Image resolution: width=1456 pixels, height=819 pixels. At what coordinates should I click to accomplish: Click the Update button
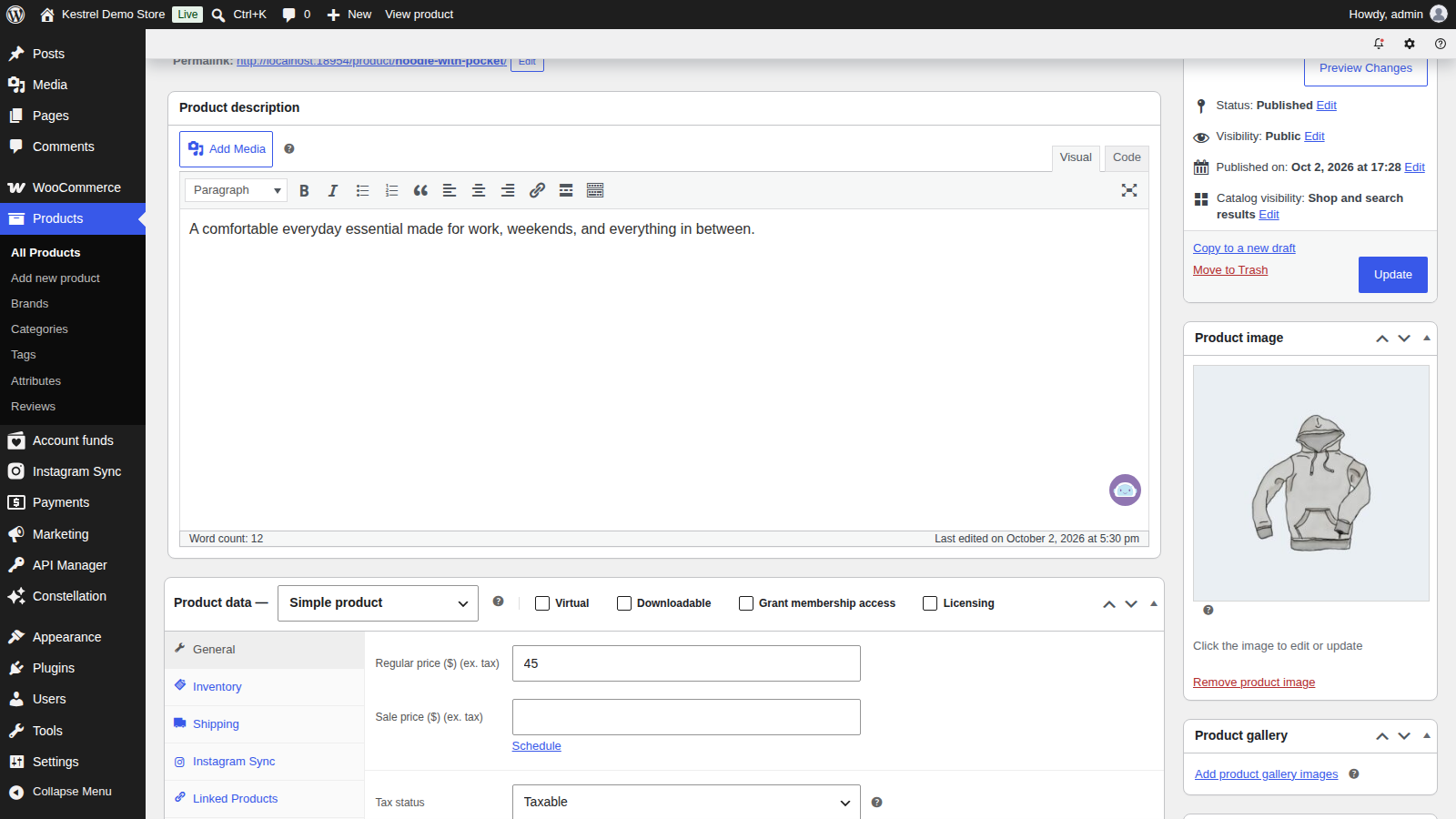click(x=1393, y=275)
